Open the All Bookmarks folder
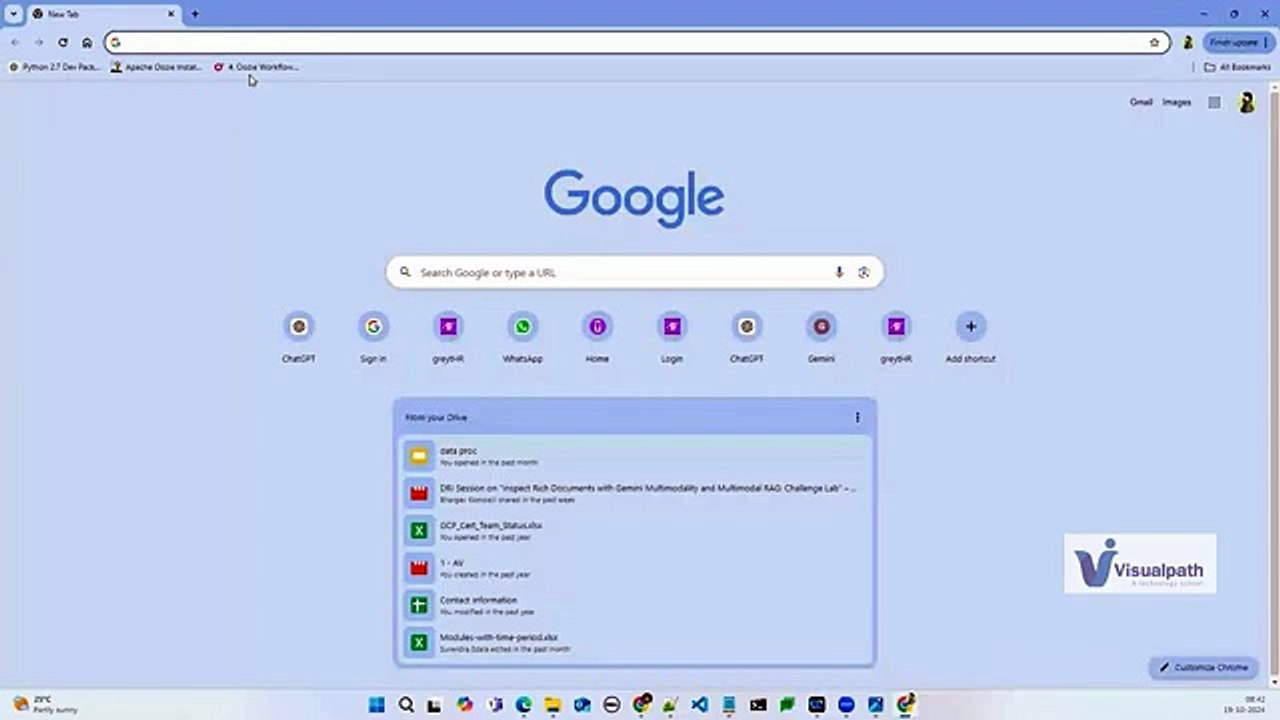The width and height of the screenshot is (1280, 720). pos(1237,67)
